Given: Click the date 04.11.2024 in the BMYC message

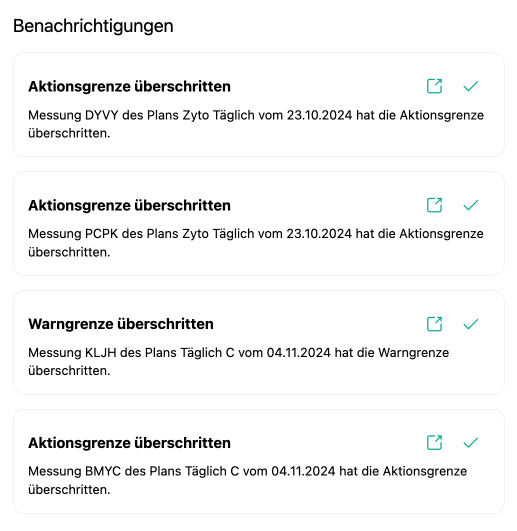Looking at the screenshot, I should (x=303, y=471).
